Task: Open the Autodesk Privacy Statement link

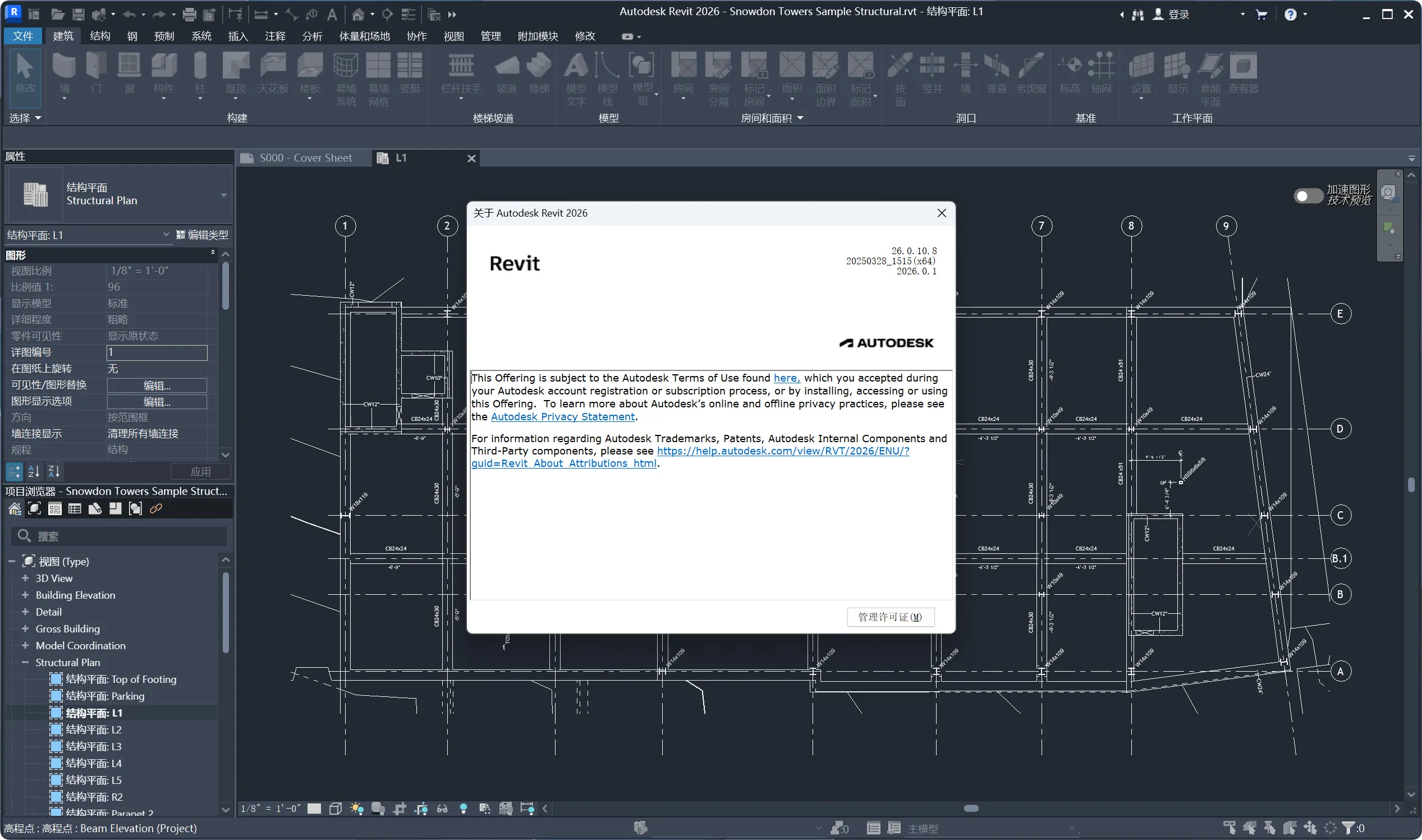Action: pyautogui.click(x=562, y=416)
